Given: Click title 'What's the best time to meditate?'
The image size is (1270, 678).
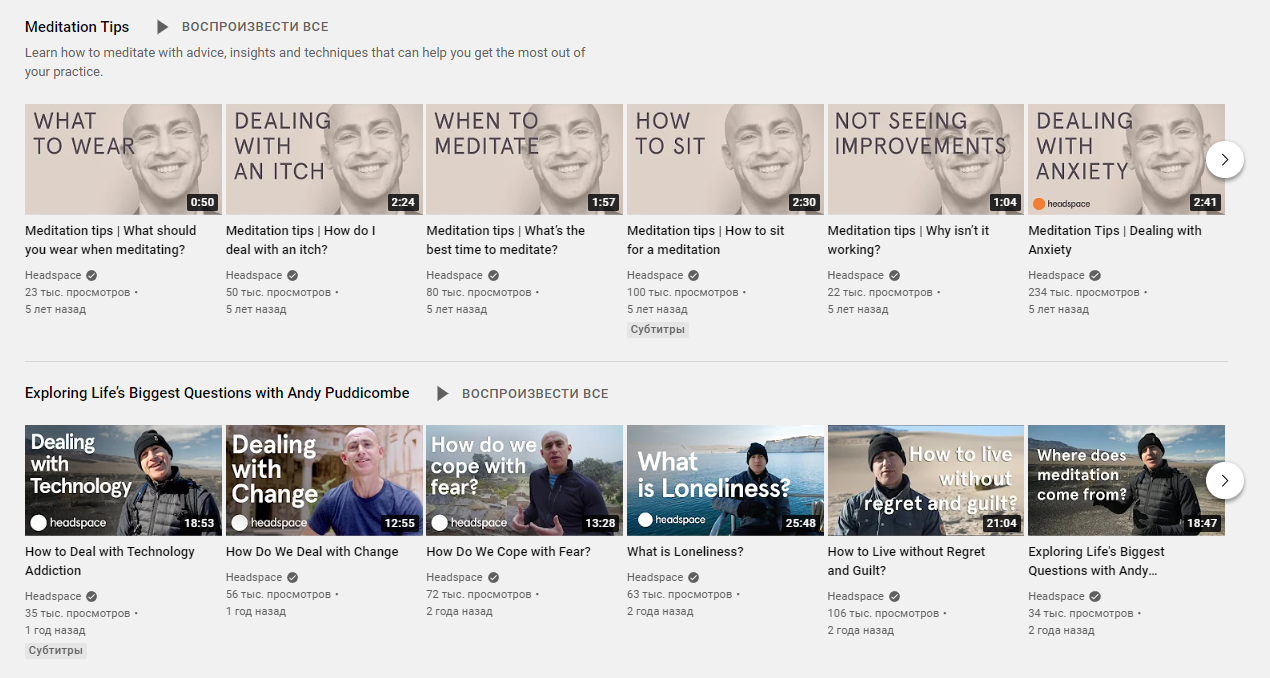Looking at the screenshot, I should coord(506,240).
